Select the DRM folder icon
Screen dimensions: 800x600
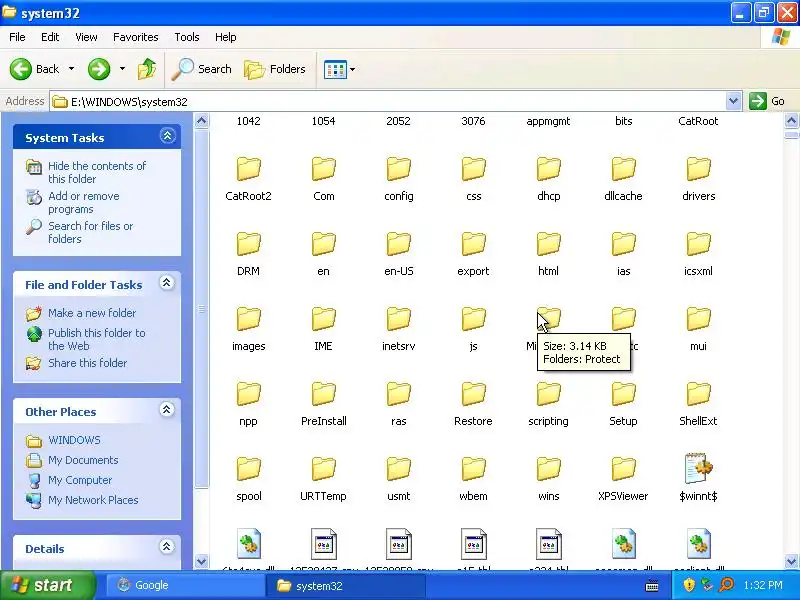point(248,244)
